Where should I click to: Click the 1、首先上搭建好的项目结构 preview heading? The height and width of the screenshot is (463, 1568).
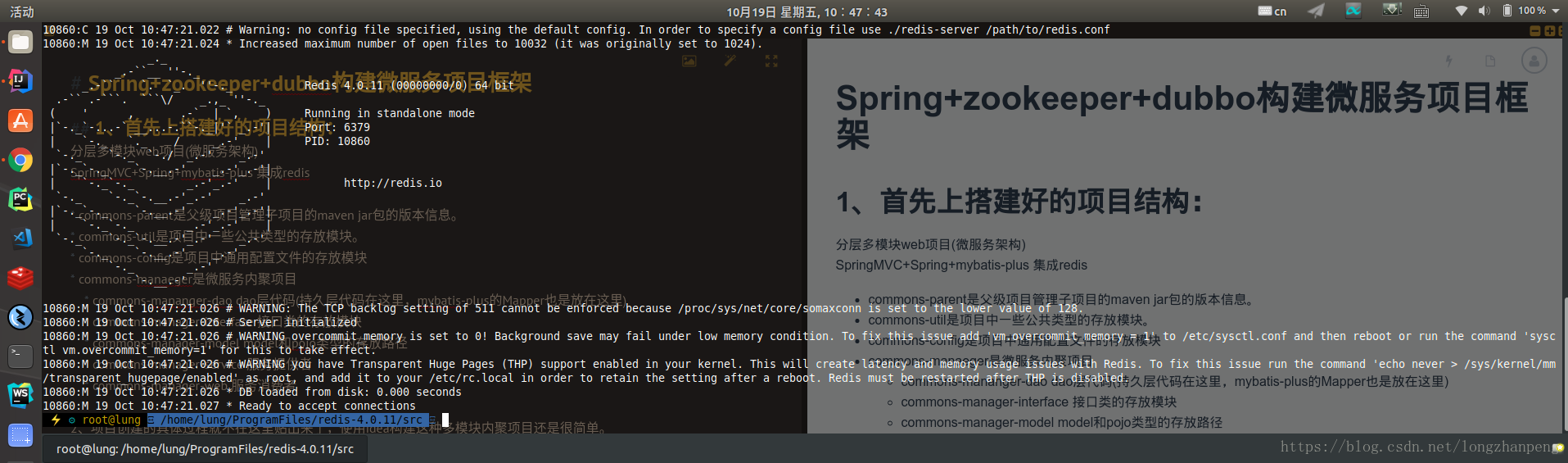(x=1019, y=201)
